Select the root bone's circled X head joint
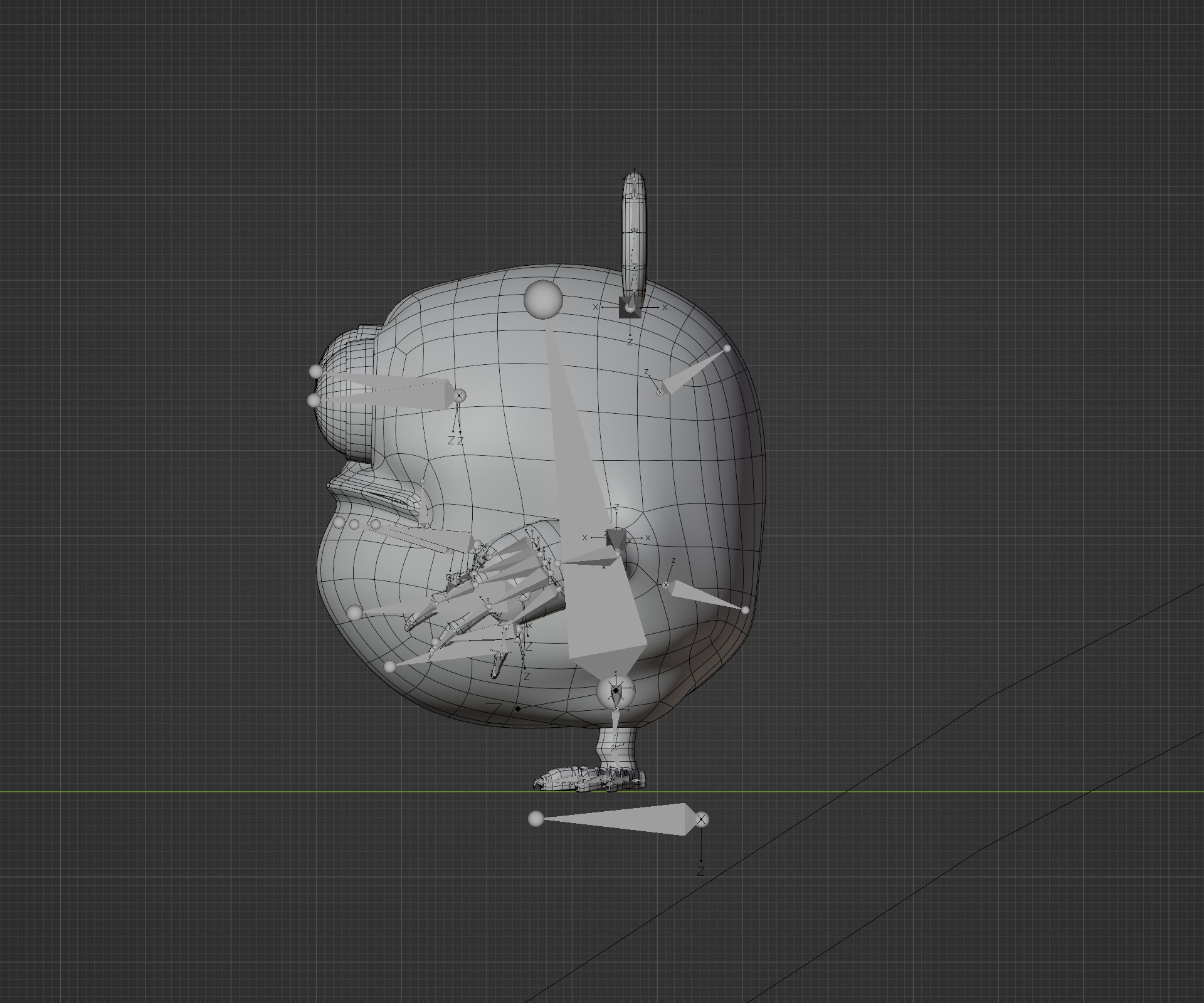Screen dimensions: 1204x1003 pos(702,819)
